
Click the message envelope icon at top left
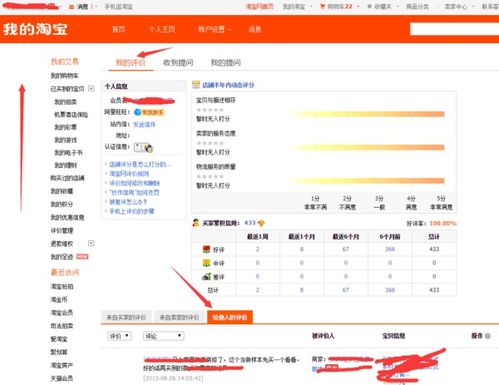point(71,7)
